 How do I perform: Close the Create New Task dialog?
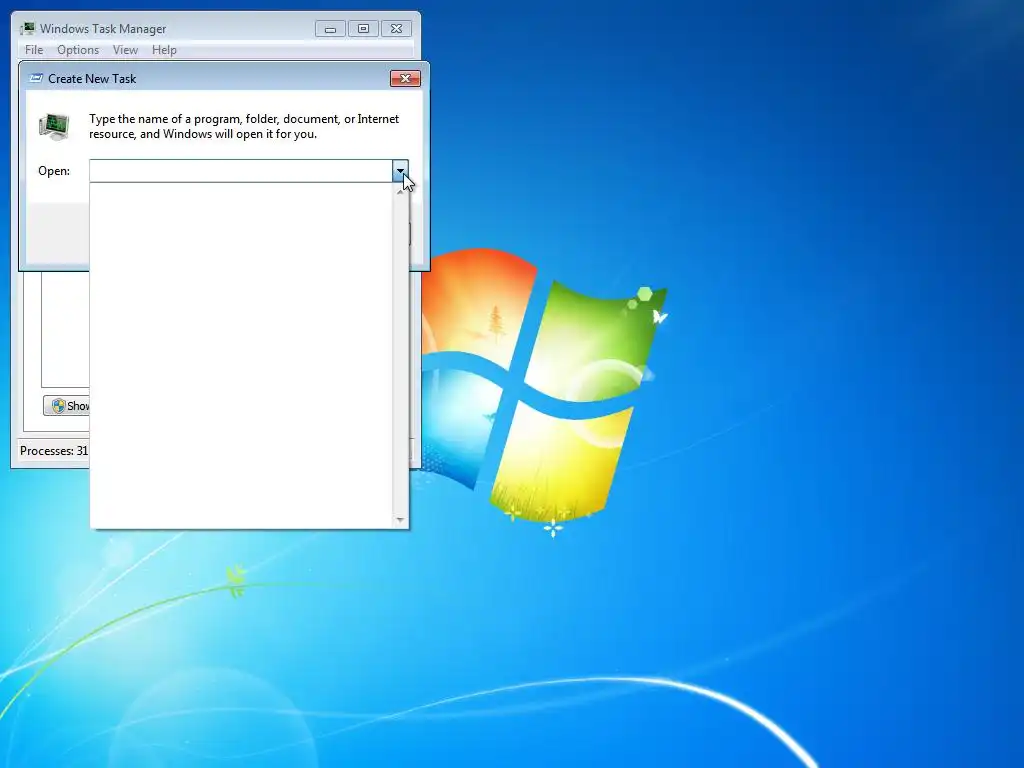tap(405, 78)
